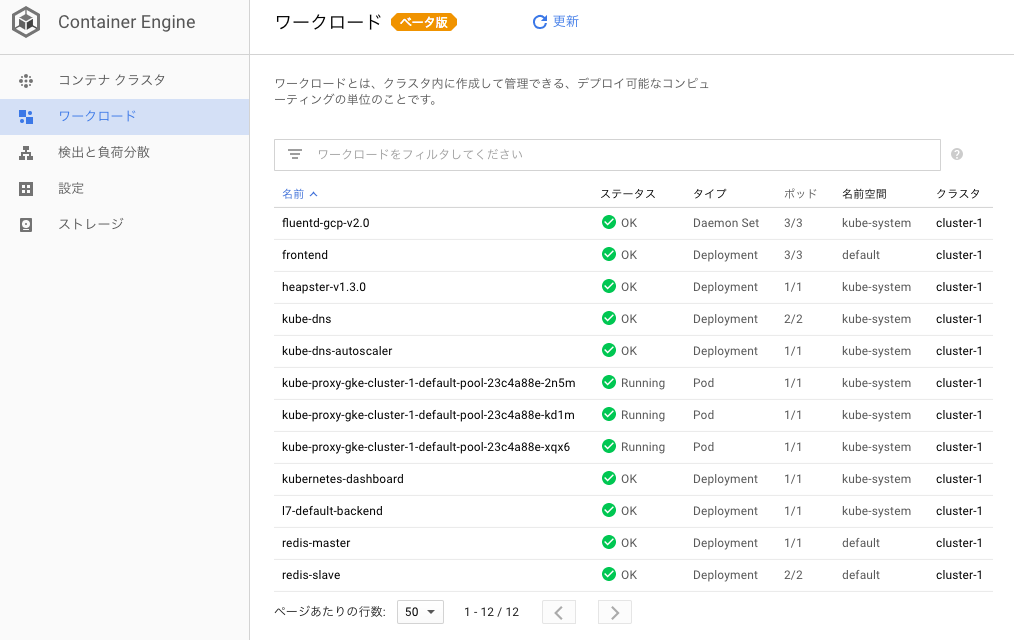Open the redis-master workload
Viewport: 1014px width, 640px height.
(x=316, y=543)
